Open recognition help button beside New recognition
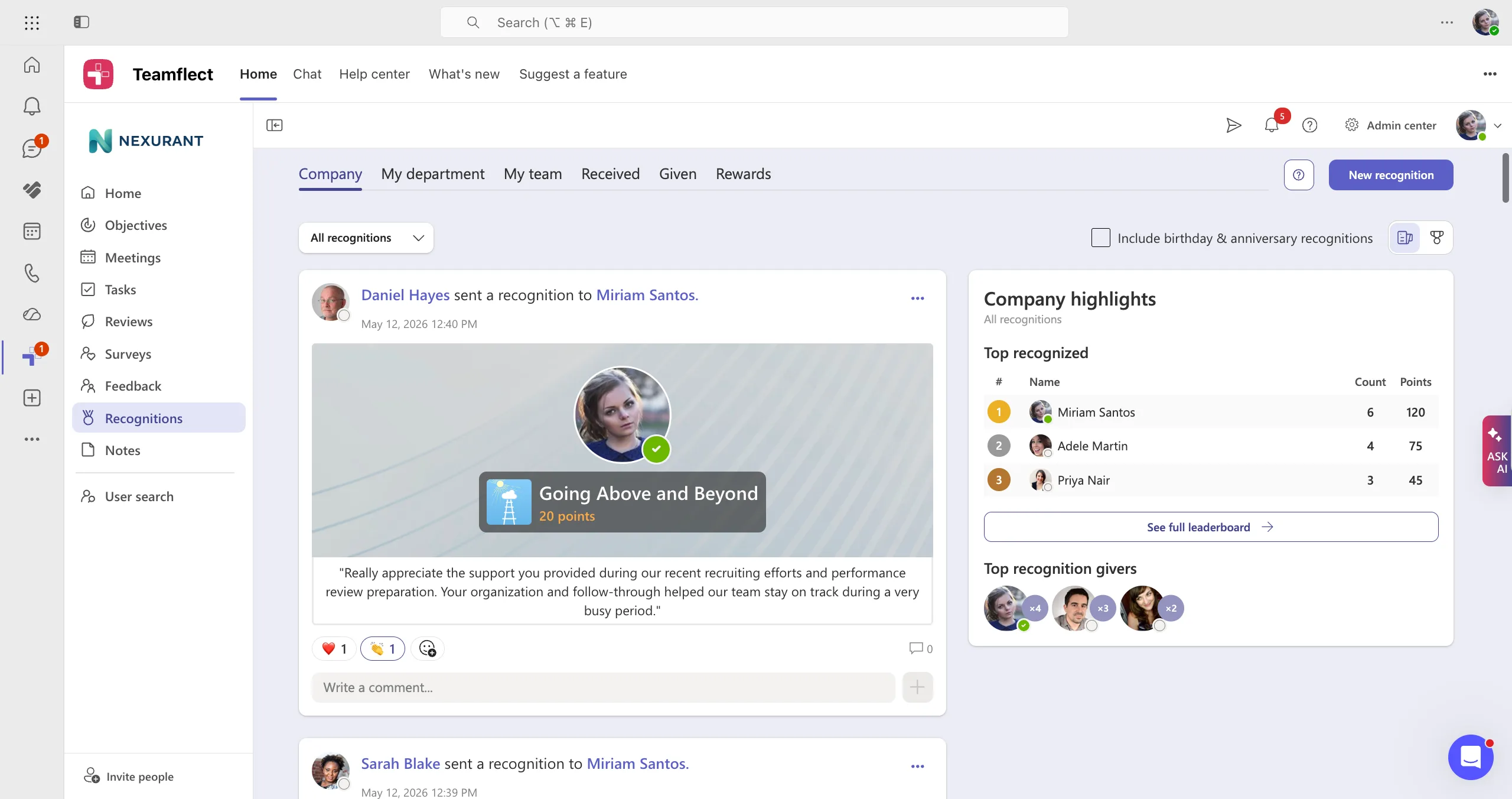The width and height of the screenshot is (1512, 799). [1299, 175]
